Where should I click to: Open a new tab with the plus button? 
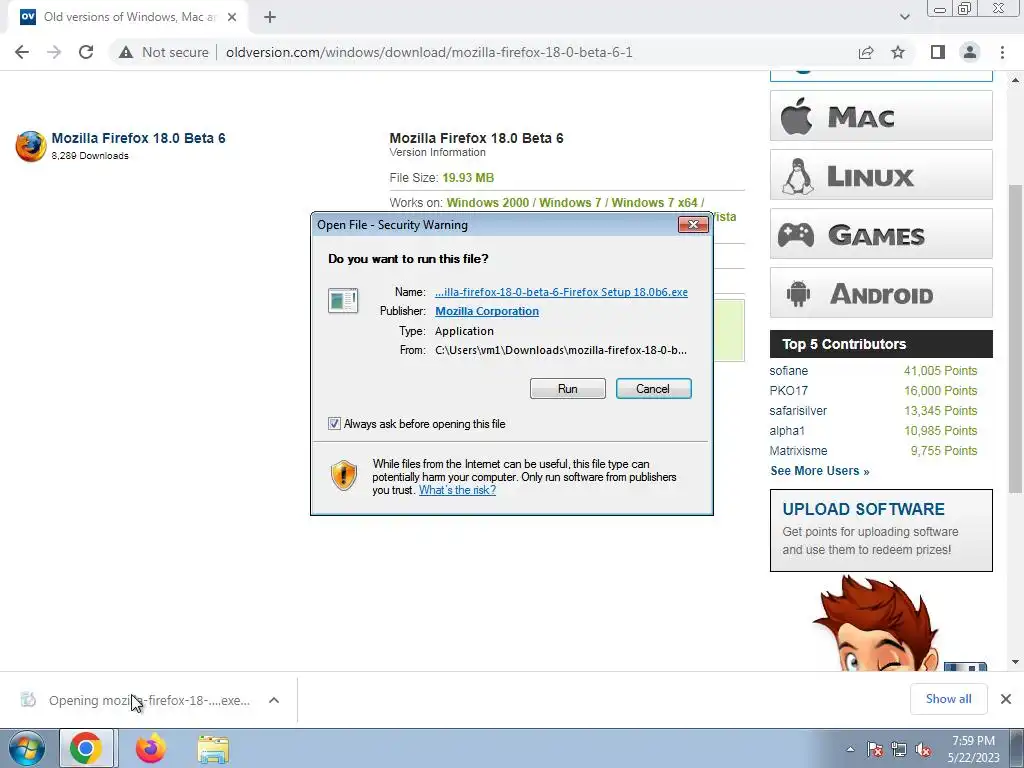click(270, 17)
